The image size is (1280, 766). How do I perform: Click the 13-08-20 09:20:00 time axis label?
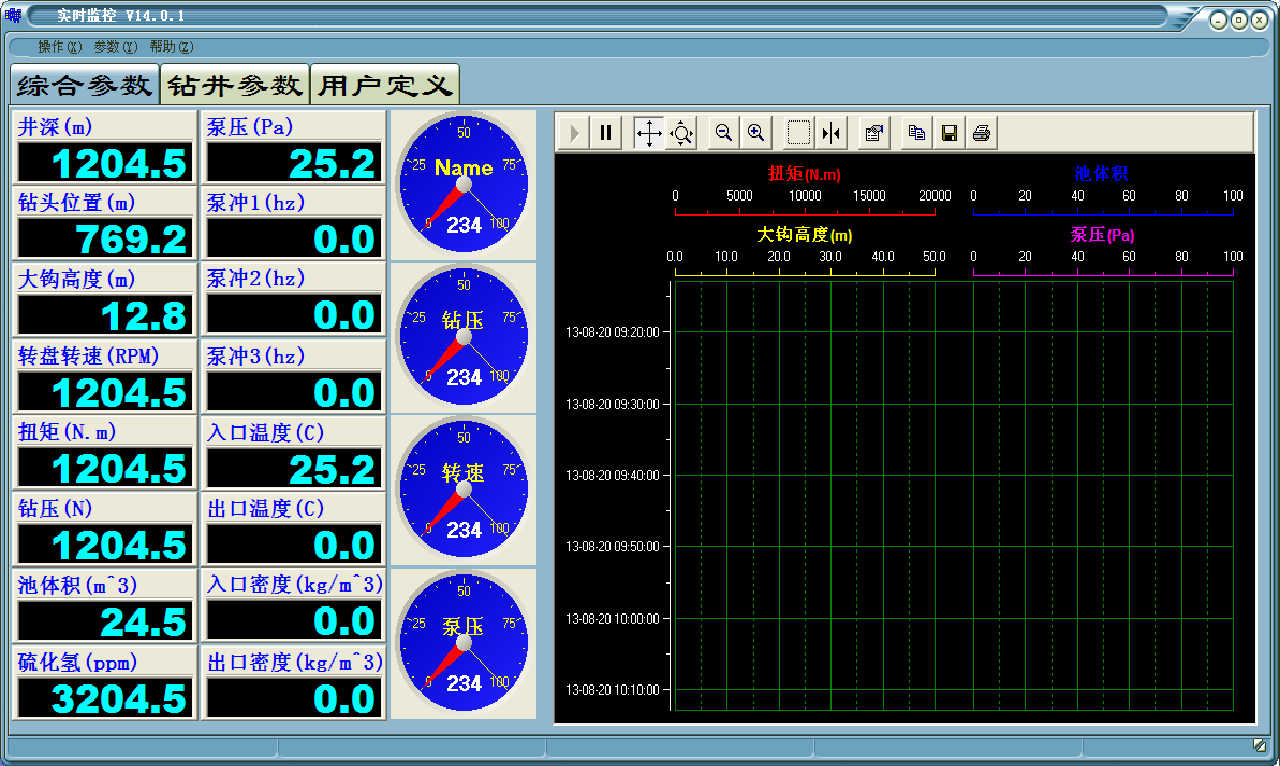click(x=612, y=332)
